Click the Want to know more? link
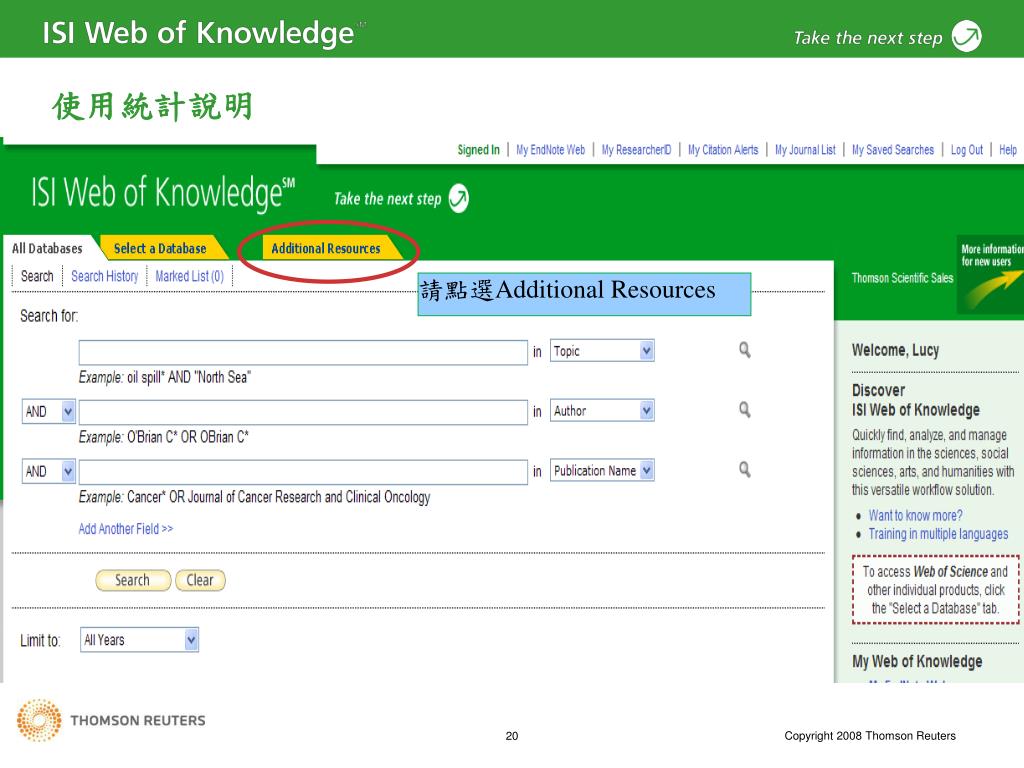 point(915,515)
